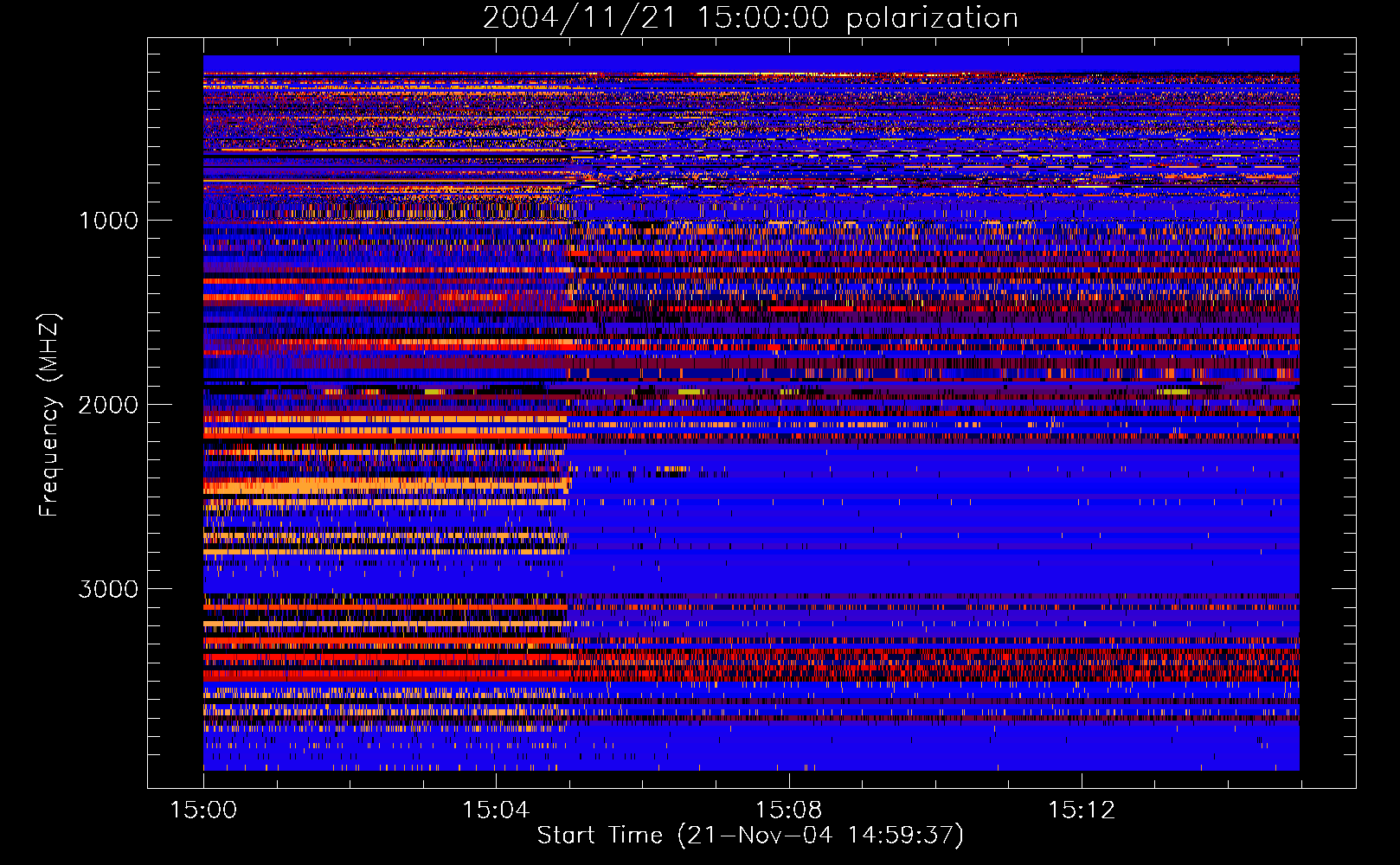Click the 15:12 time axis label

(x=1081, y=811)
